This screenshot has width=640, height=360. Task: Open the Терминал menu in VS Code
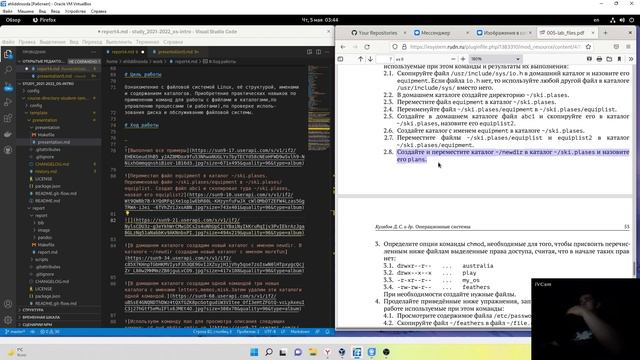click(x=147, y=42)
